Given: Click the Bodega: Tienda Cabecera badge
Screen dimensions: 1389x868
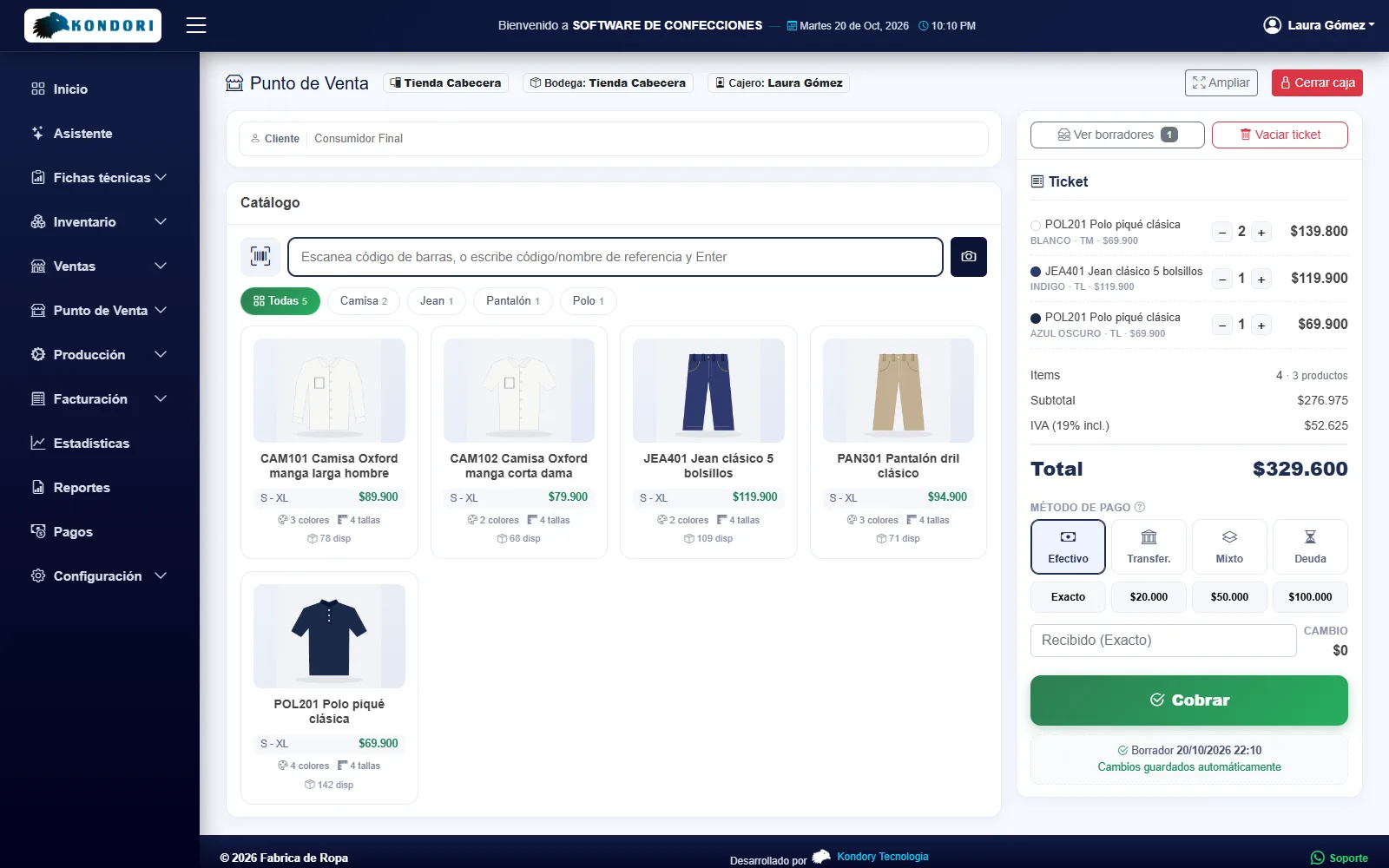Looking at the screenshot, I should pyautogui.click(x=608, y=82).
